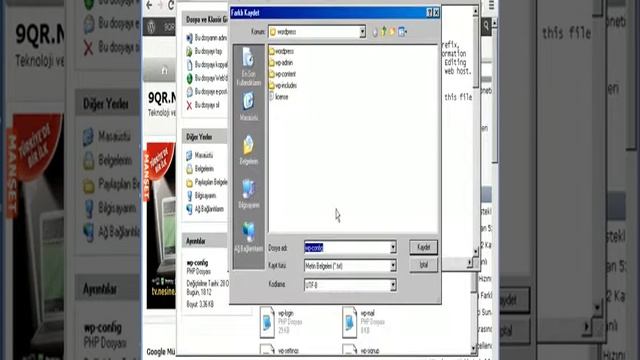Image resolution: width=640 pixels, height=360 pixels.
Task: Go back using Save dialog's back arrow
Action: tap(375, 32)
